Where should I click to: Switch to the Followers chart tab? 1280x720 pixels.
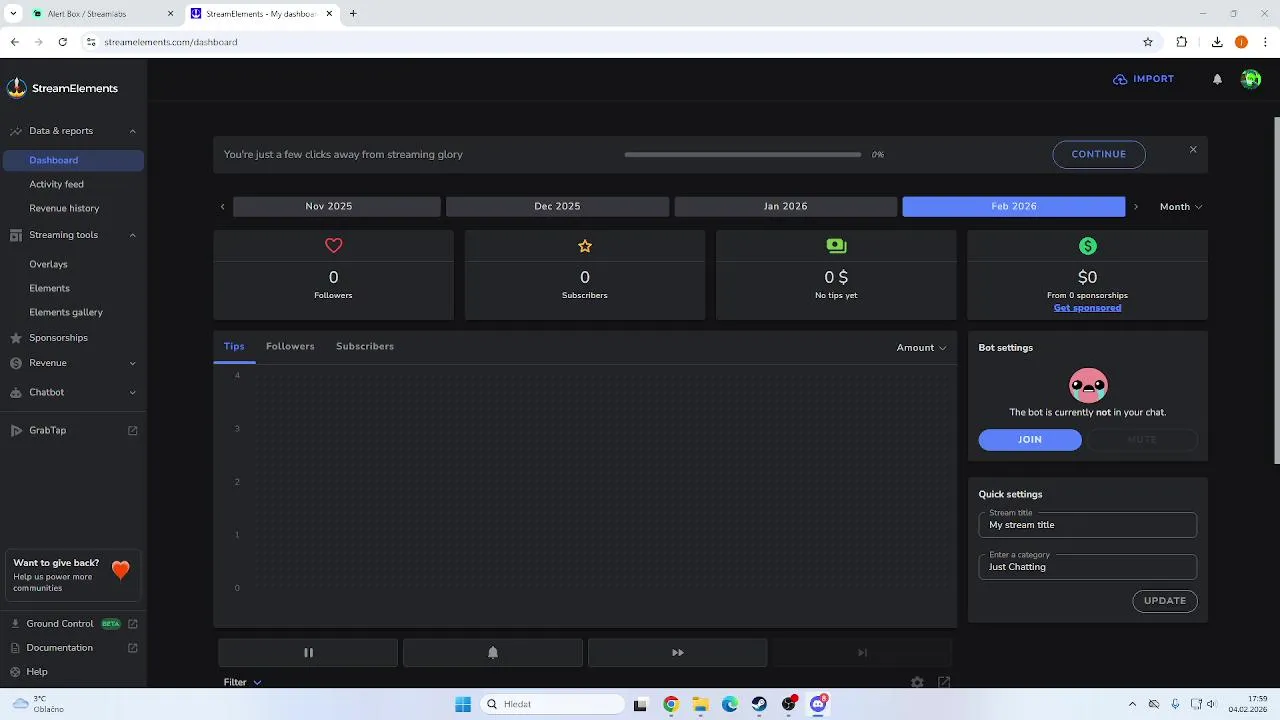(x=290, y=346)
